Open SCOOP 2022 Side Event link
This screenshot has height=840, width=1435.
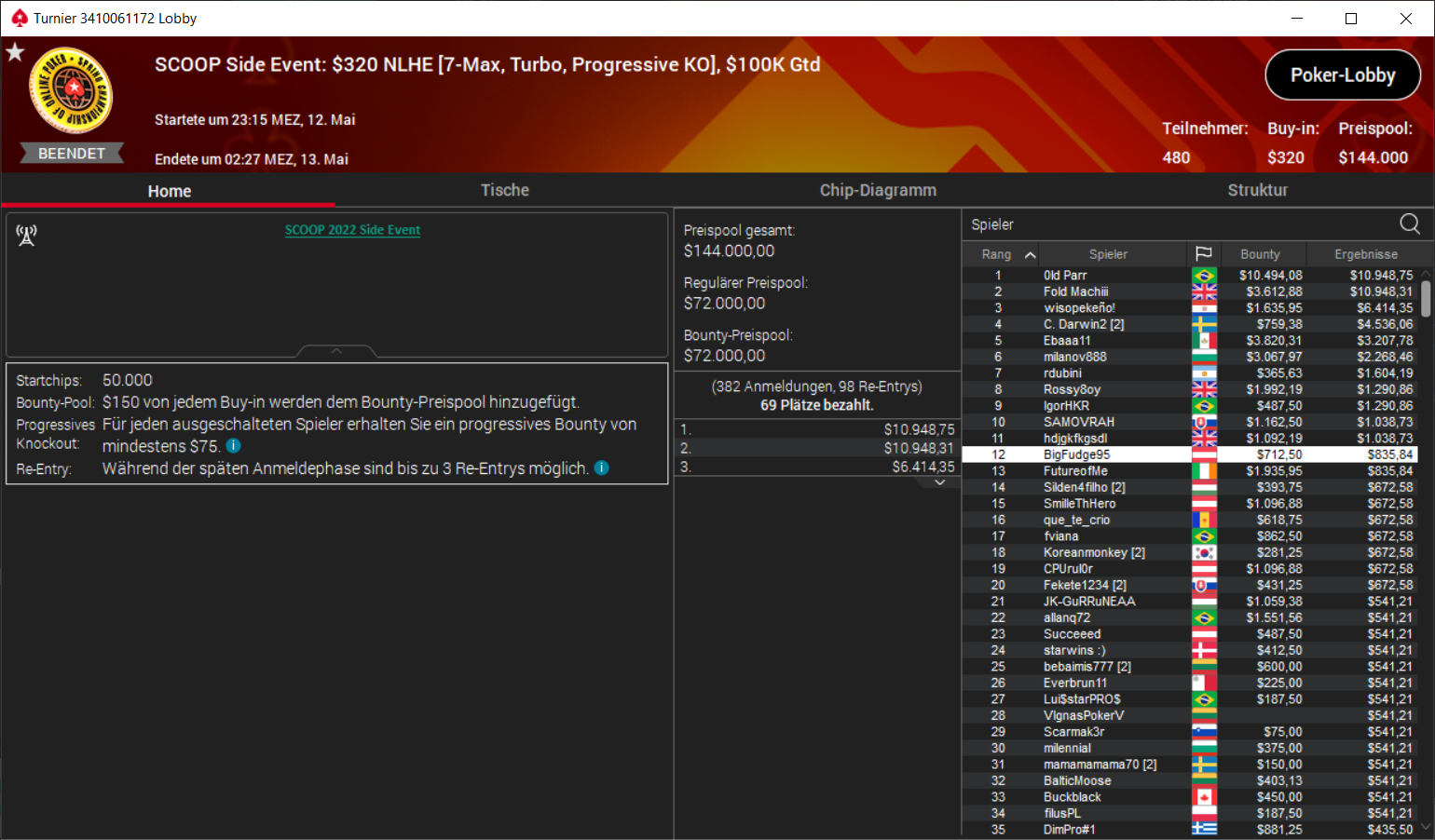[352, 230]
